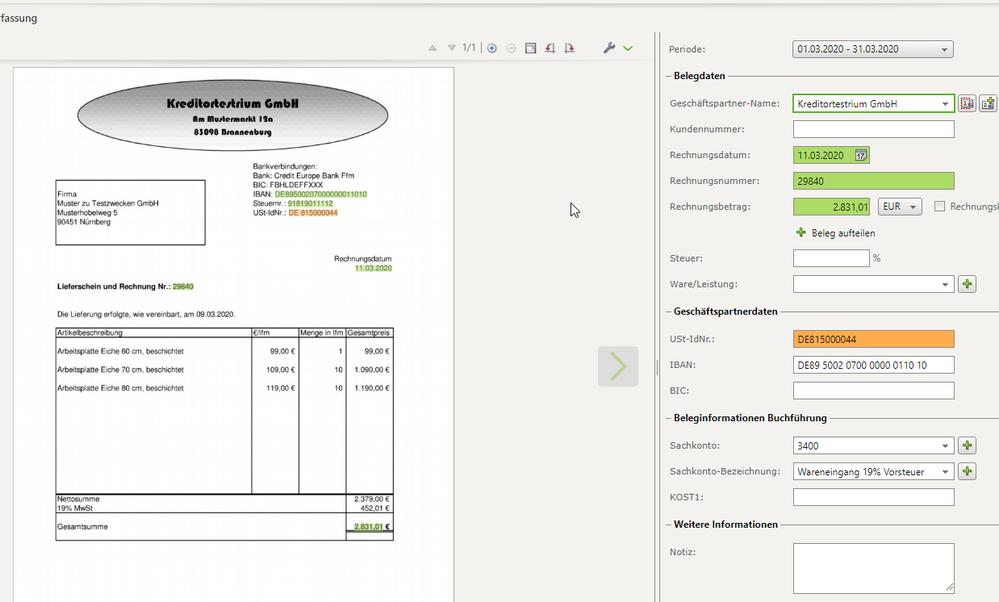The width and height of the screenshot is (999, 602).
Task: Click into the Kundennummer field
Action: (873, 129)
